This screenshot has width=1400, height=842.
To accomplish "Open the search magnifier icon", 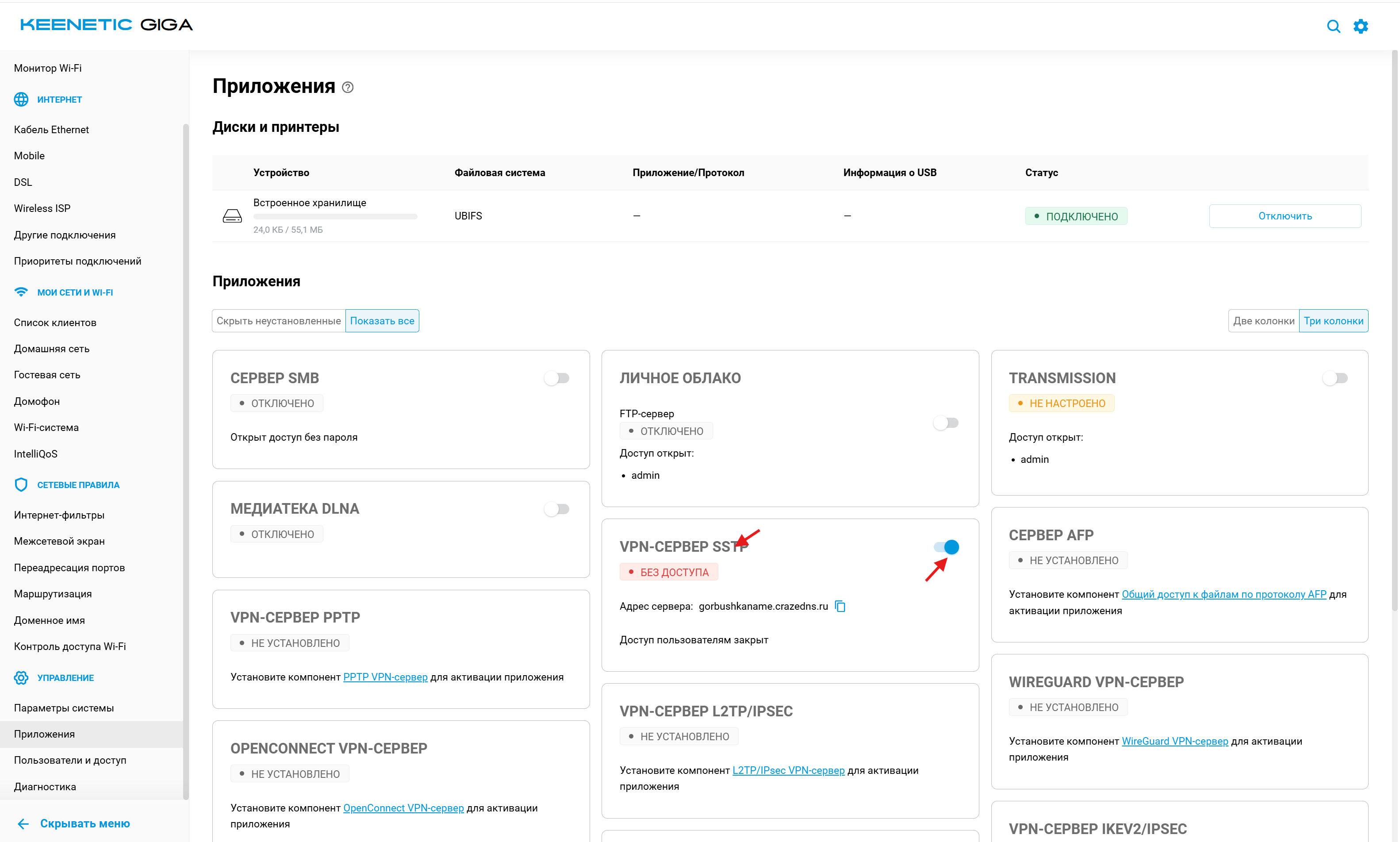I will point(1333,26).
